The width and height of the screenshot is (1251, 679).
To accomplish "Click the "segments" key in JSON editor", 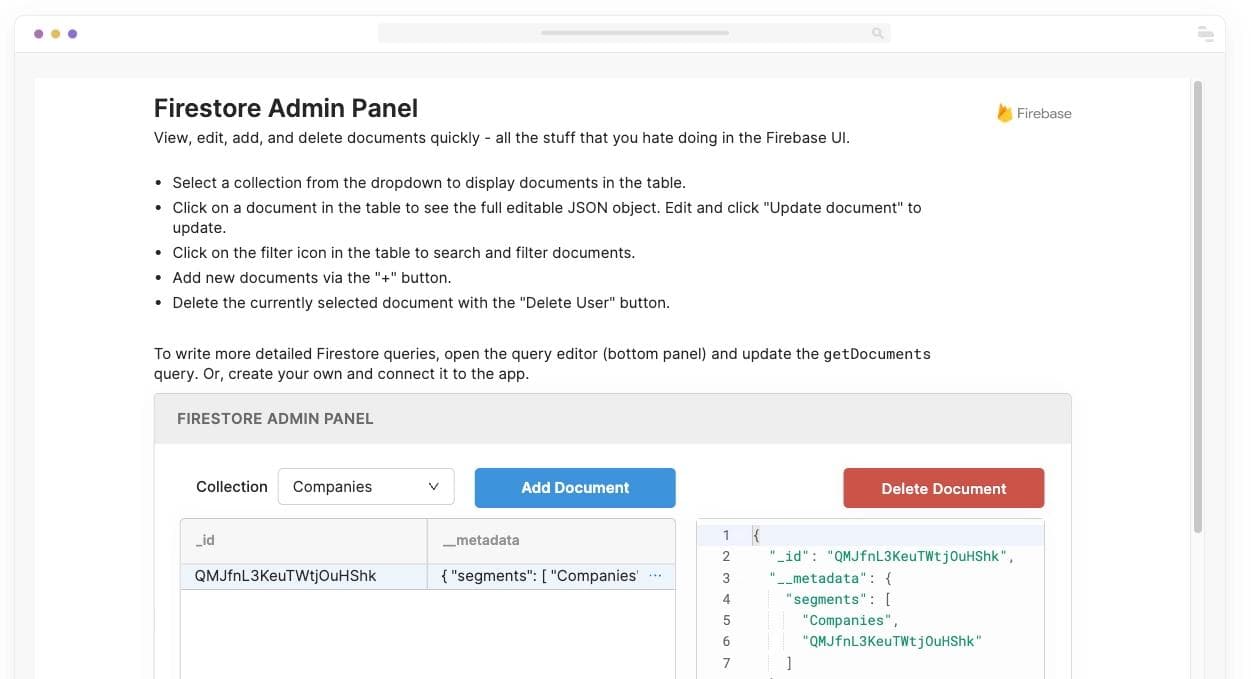I will tap(826, 599).
